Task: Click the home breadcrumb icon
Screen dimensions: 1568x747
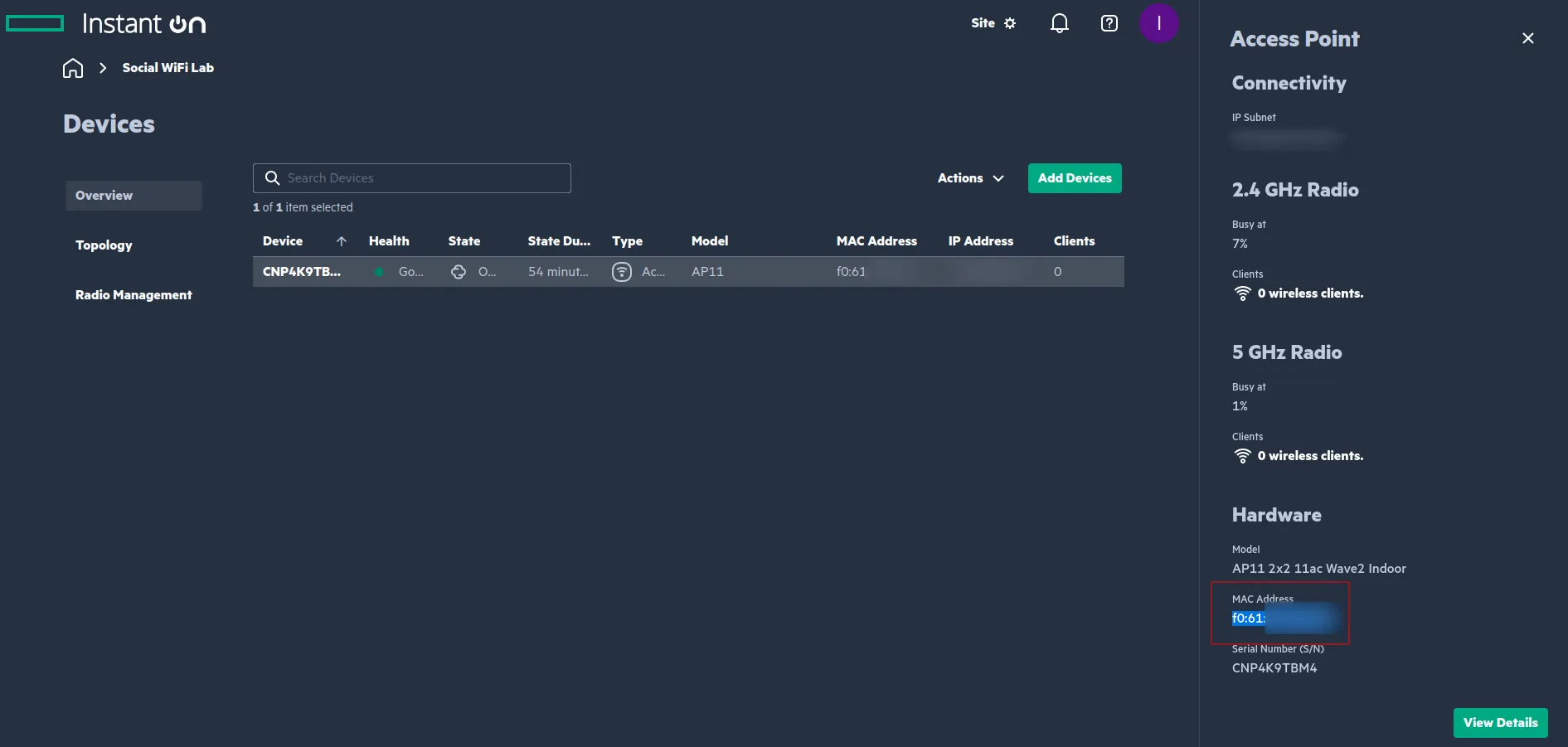Action: click(73, 68)
